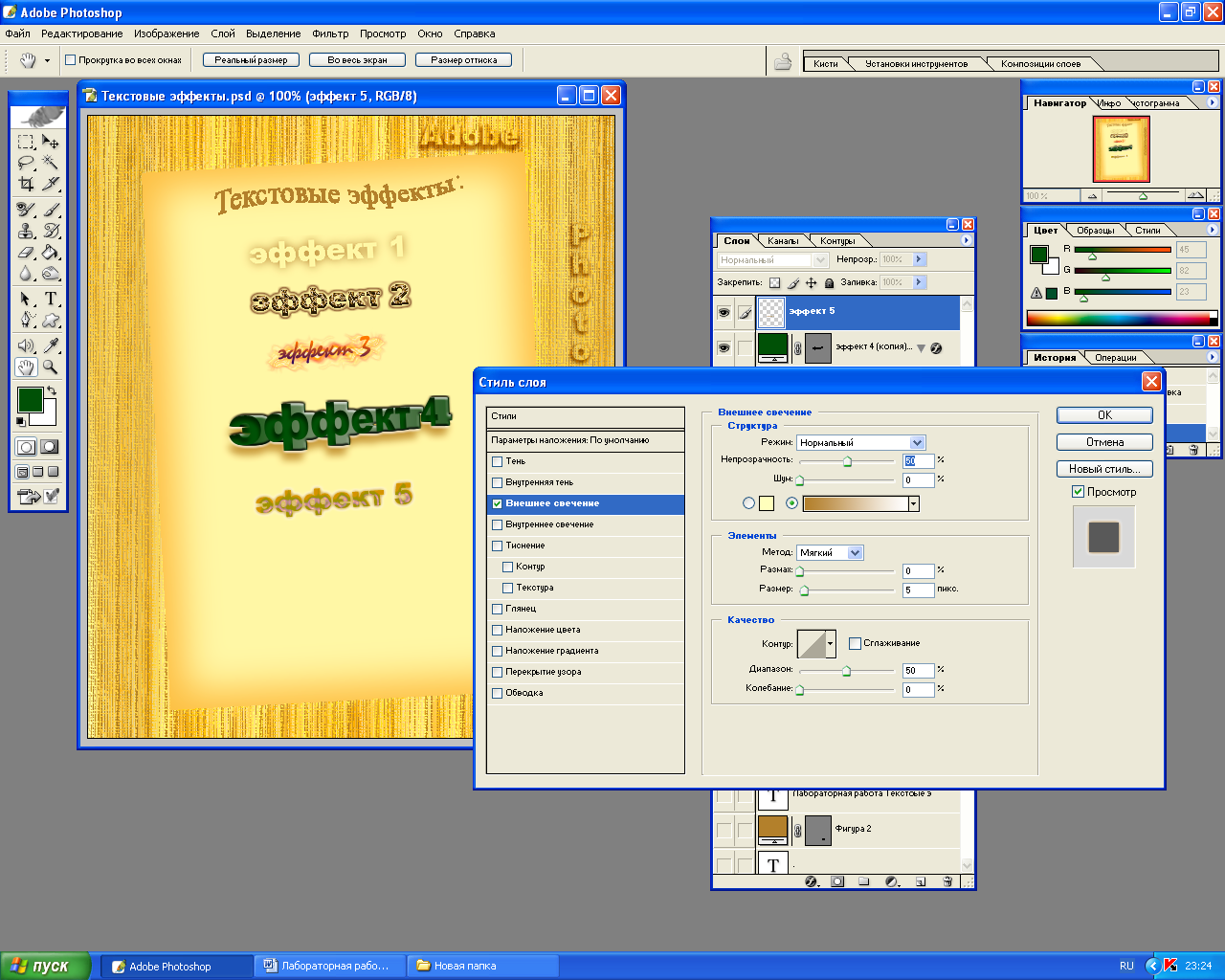Adjust the Непрозрачность opacity slider handle
1225x980 pixels.
[847, 462]
